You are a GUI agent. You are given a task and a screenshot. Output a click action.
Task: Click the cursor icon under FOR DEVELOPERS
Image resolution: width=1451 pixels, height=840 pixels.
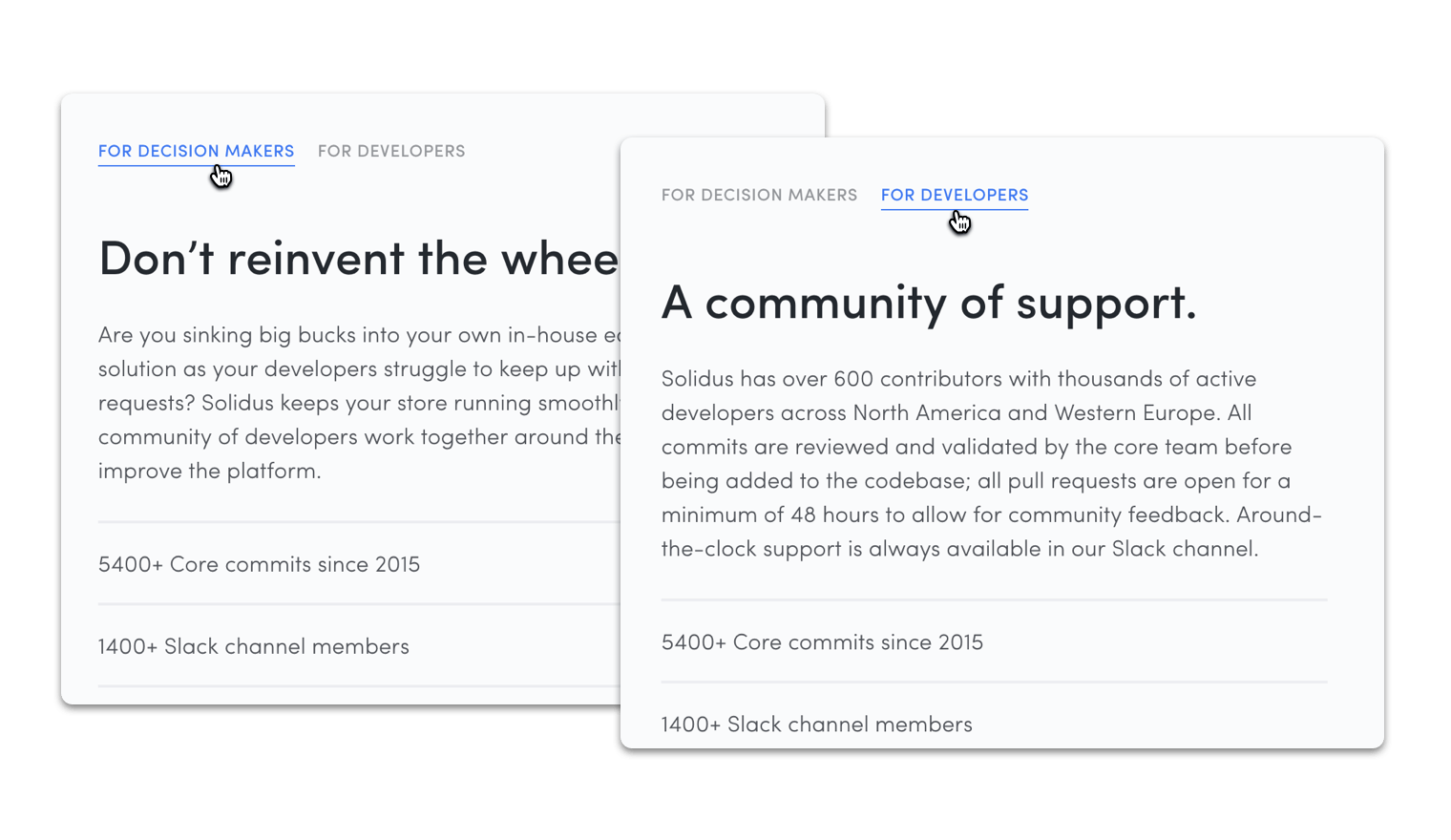[x=959, y=220]
